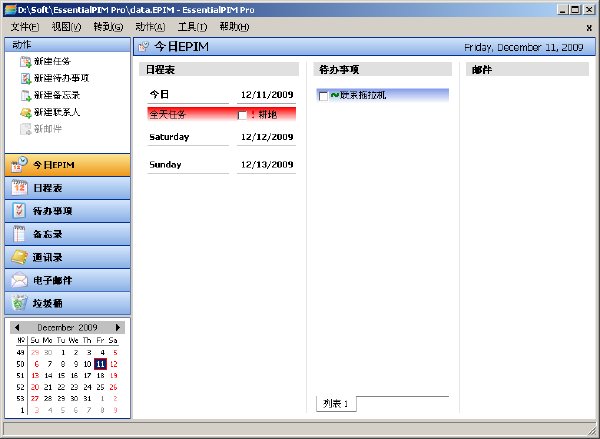Check the 耕地 all-day task checkbox
Viewport: 600px width, 439px height.
point(242,115)
